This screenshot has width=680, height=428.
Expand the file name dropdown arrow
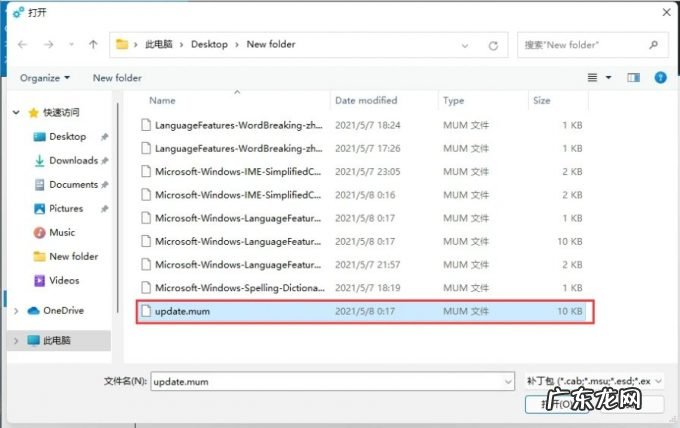[508, 382]
